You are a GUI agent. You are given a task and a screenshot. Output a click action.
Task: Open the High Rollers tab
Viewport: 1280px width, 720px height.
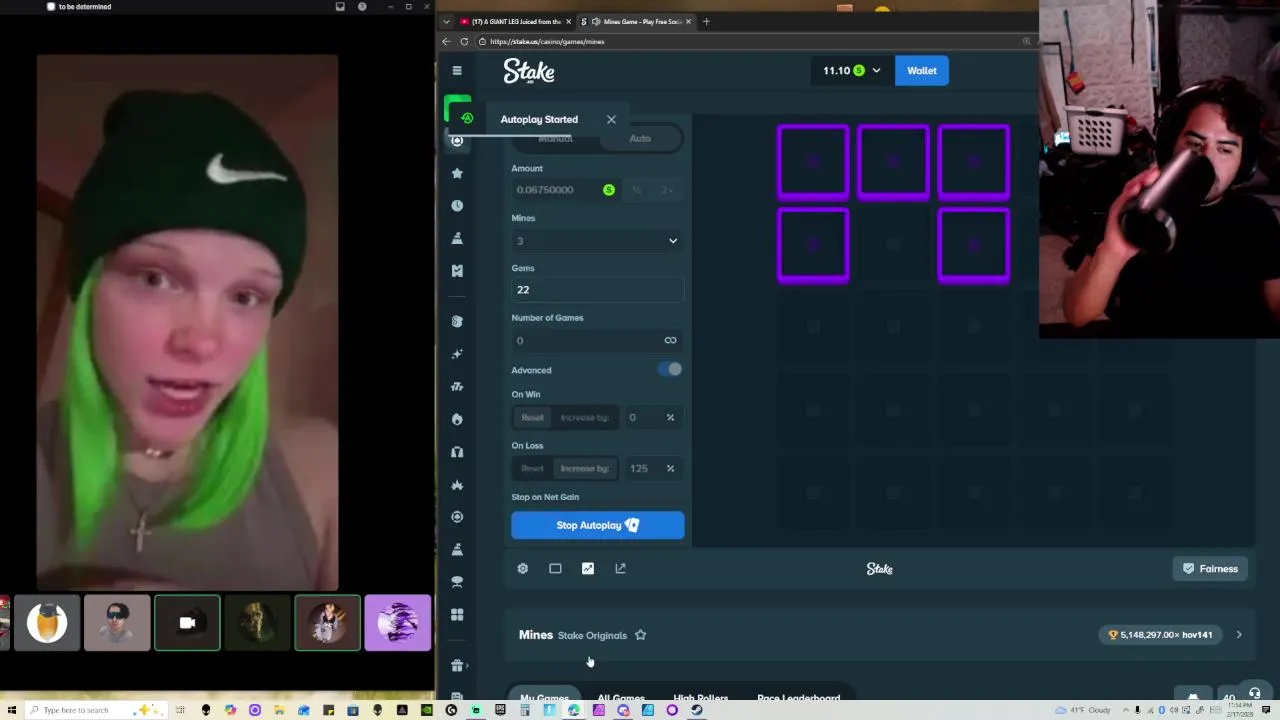(x=701, y=697)
